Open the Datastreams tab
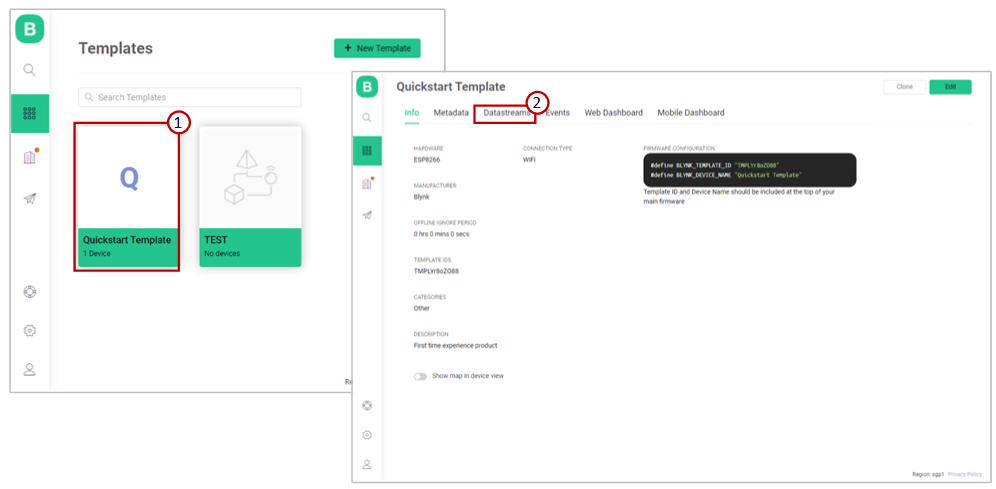The height and width of the screenshot is (489, 996). pyautogui.click(x=507, y=112)
